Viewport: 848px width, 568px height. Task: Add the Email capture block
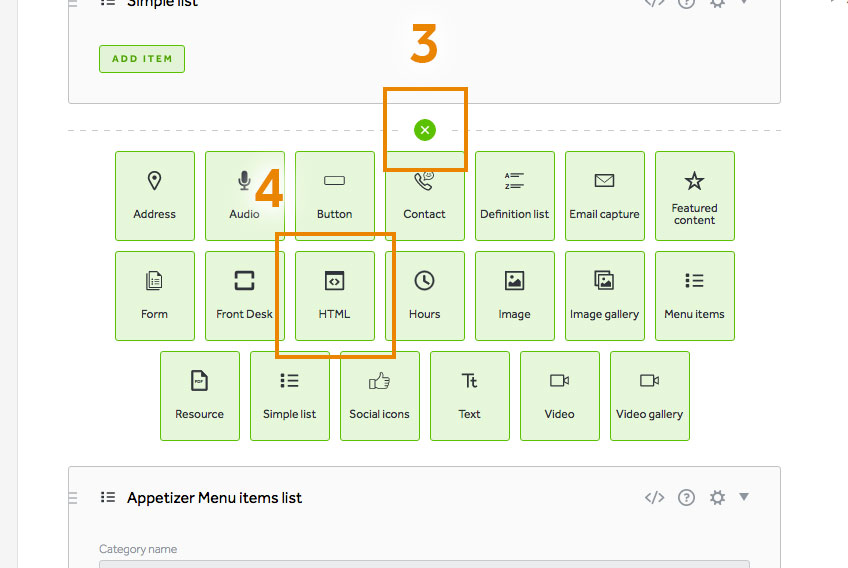[604, 196]
